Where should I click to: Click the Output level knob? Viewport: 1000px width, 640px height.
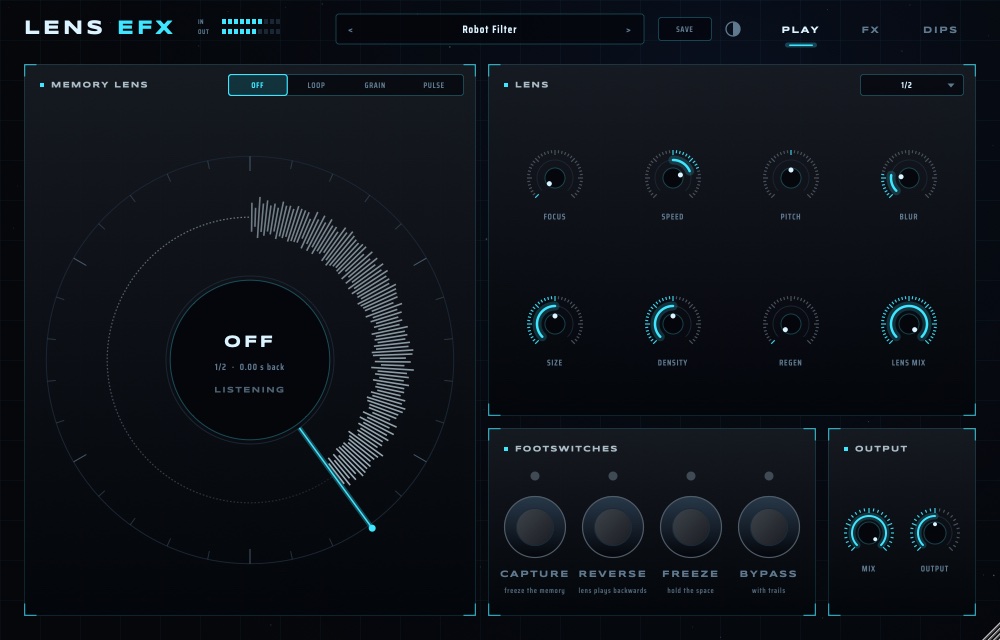934,532
